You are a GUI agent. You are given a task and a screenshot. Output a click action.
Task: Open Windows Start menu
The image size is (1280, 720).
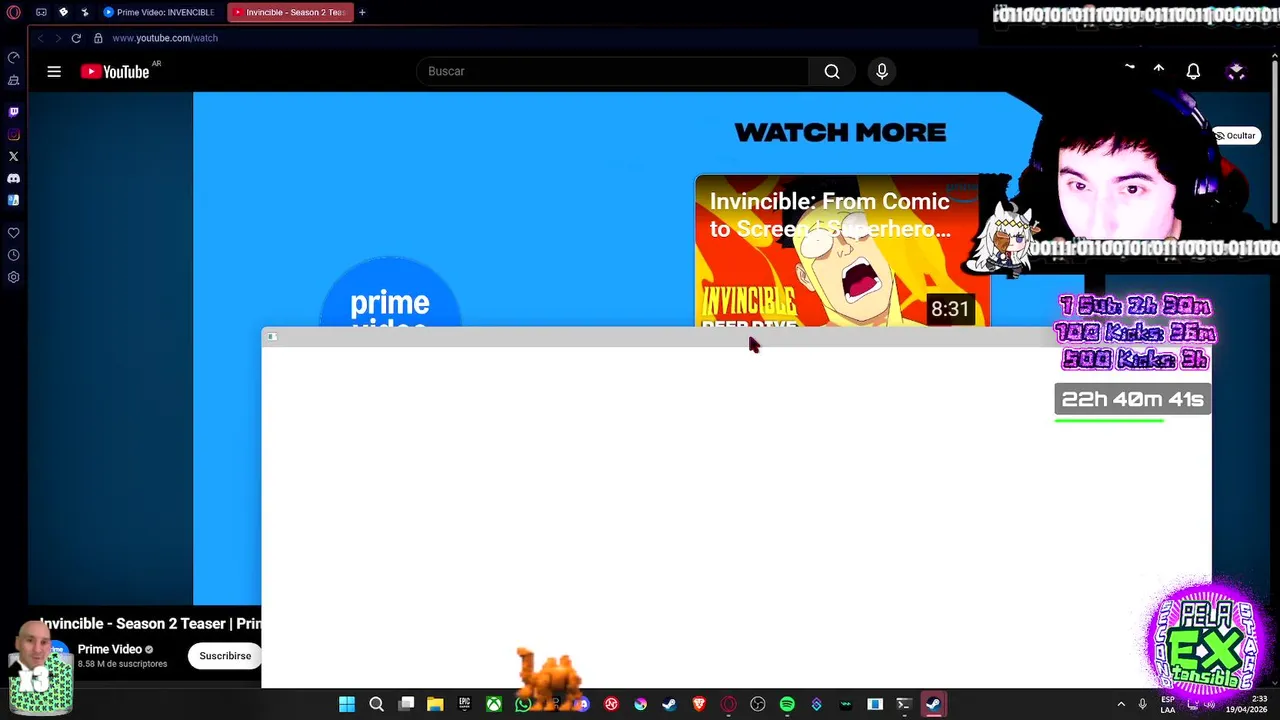coord(347,704)
